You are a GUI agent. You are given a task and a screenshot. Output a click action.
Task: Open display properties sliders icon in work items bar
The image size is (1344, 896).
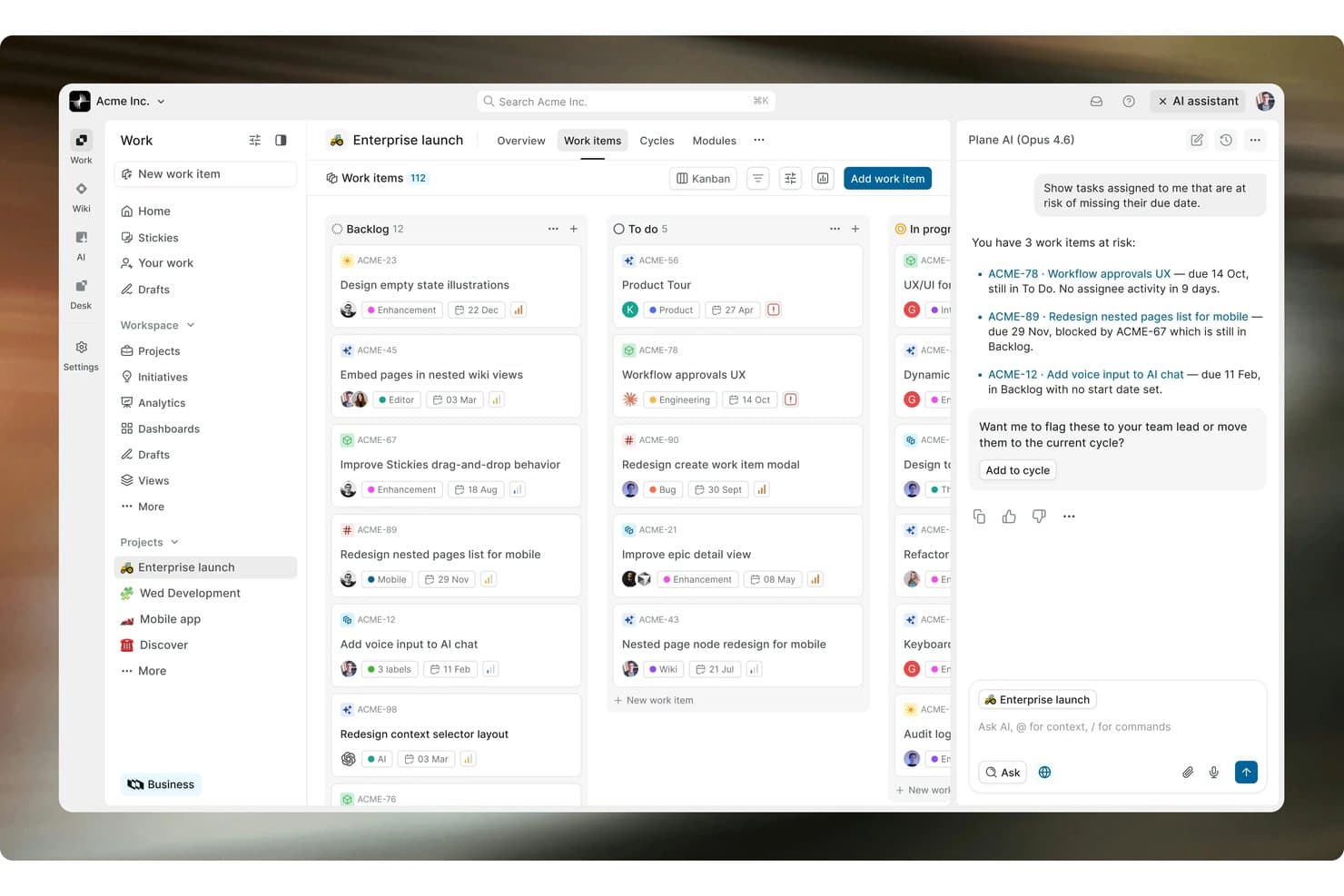pyautogui.click(x=790, y=179)
